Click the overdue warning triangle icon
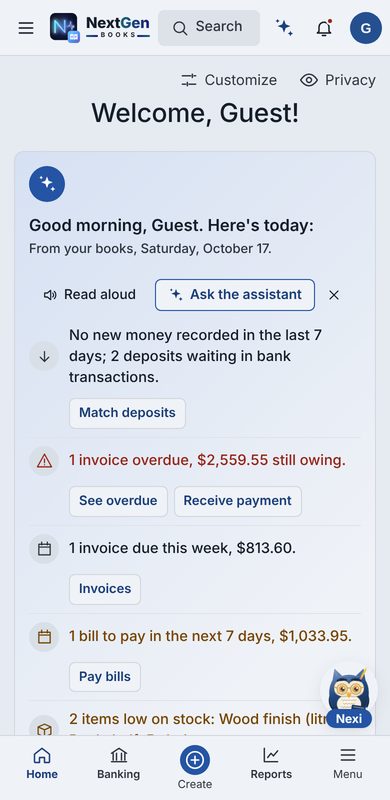390x800 pixels. [44, 461]
